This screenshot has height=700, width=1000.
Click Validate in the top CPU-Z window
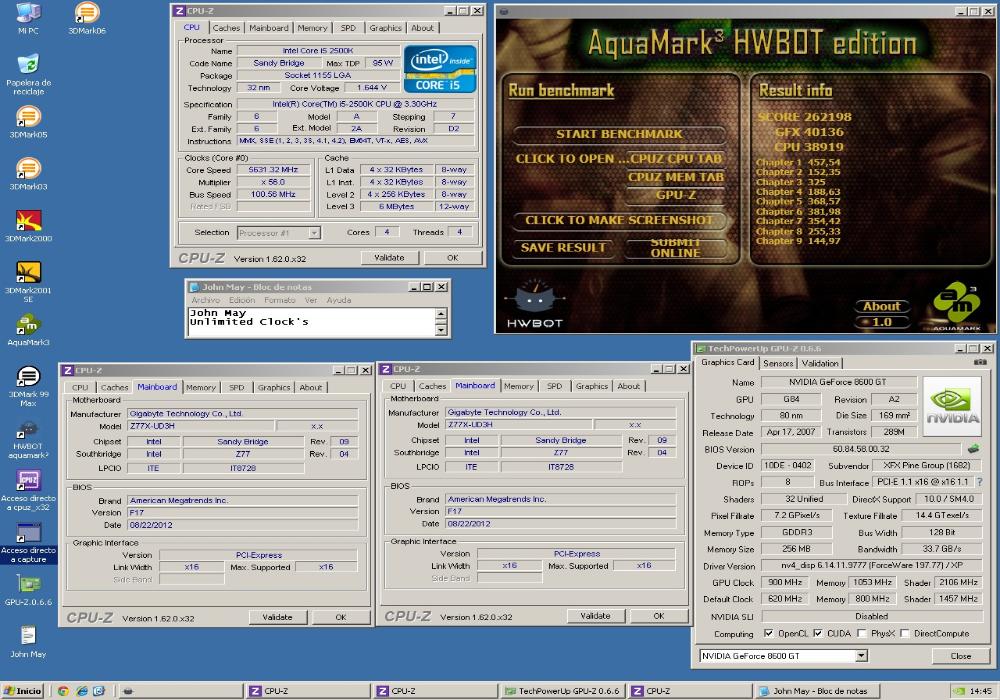389,258
